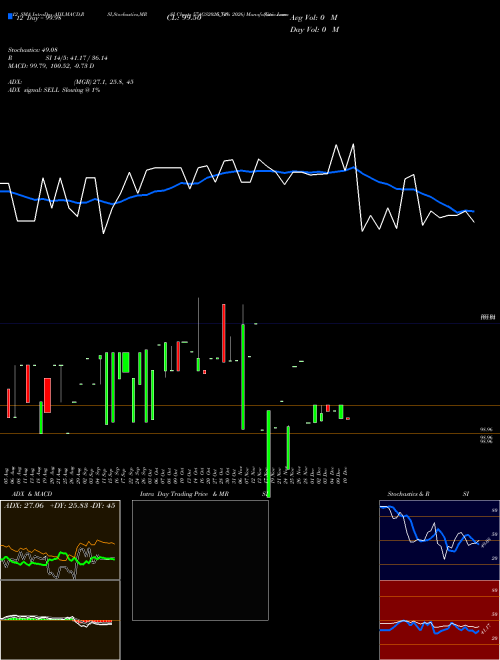Image resolution: width=500 pixels, height=660 pixels.
Task: Click the 'SI 14/3: 41.17 / 36.14' value
Action: point(76,58)
